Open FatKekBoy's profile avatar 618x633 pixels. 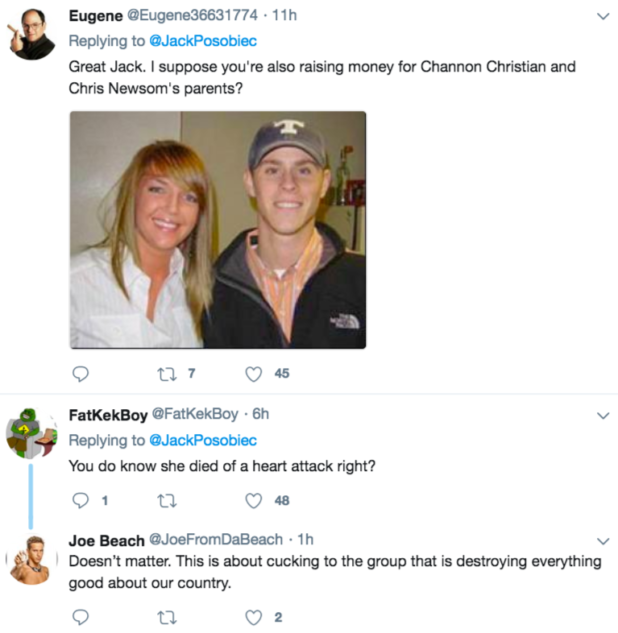pyautogui.click(x=32, y=432)
